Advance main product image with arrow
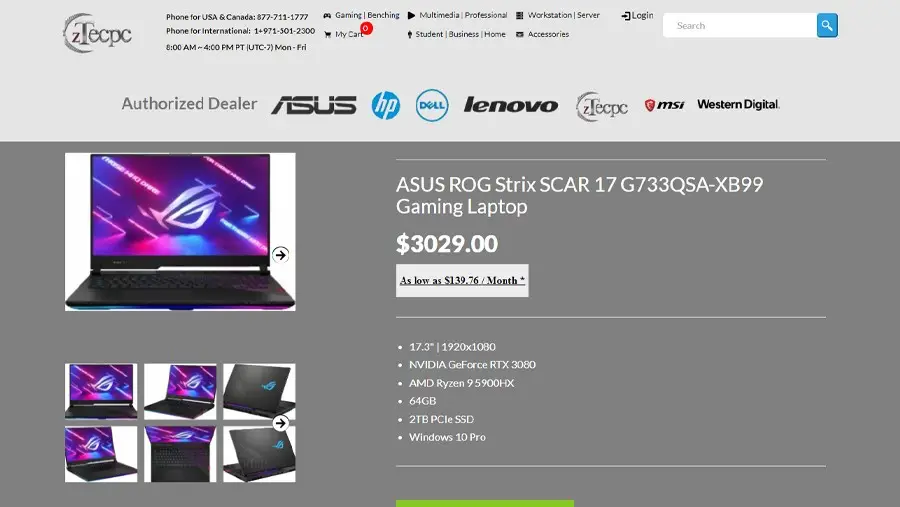900x507 pixels. point(280,254)
